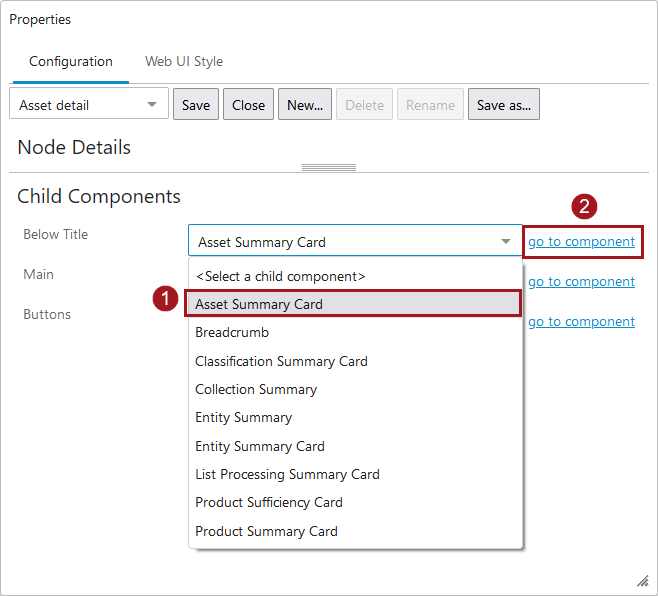Follow go to component link for Below Title
Viewport: 658px width, 596px height.
[581, 242]
